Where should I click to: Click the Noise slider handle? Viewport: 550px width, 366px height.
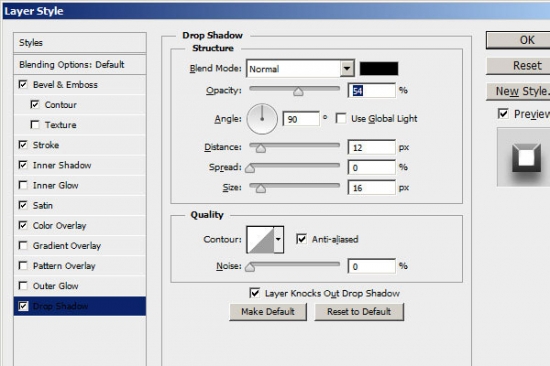click(250, 268)
